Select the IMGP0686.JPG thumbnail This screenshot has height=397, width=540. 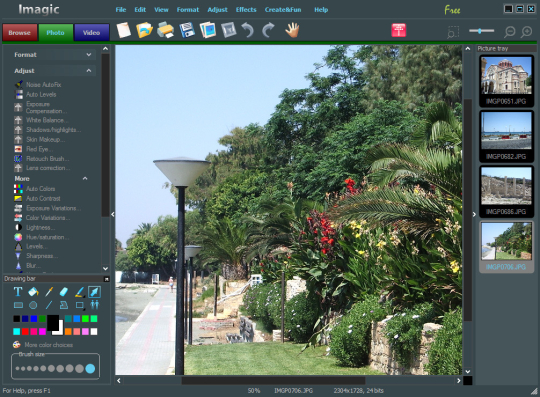[506, 191]
